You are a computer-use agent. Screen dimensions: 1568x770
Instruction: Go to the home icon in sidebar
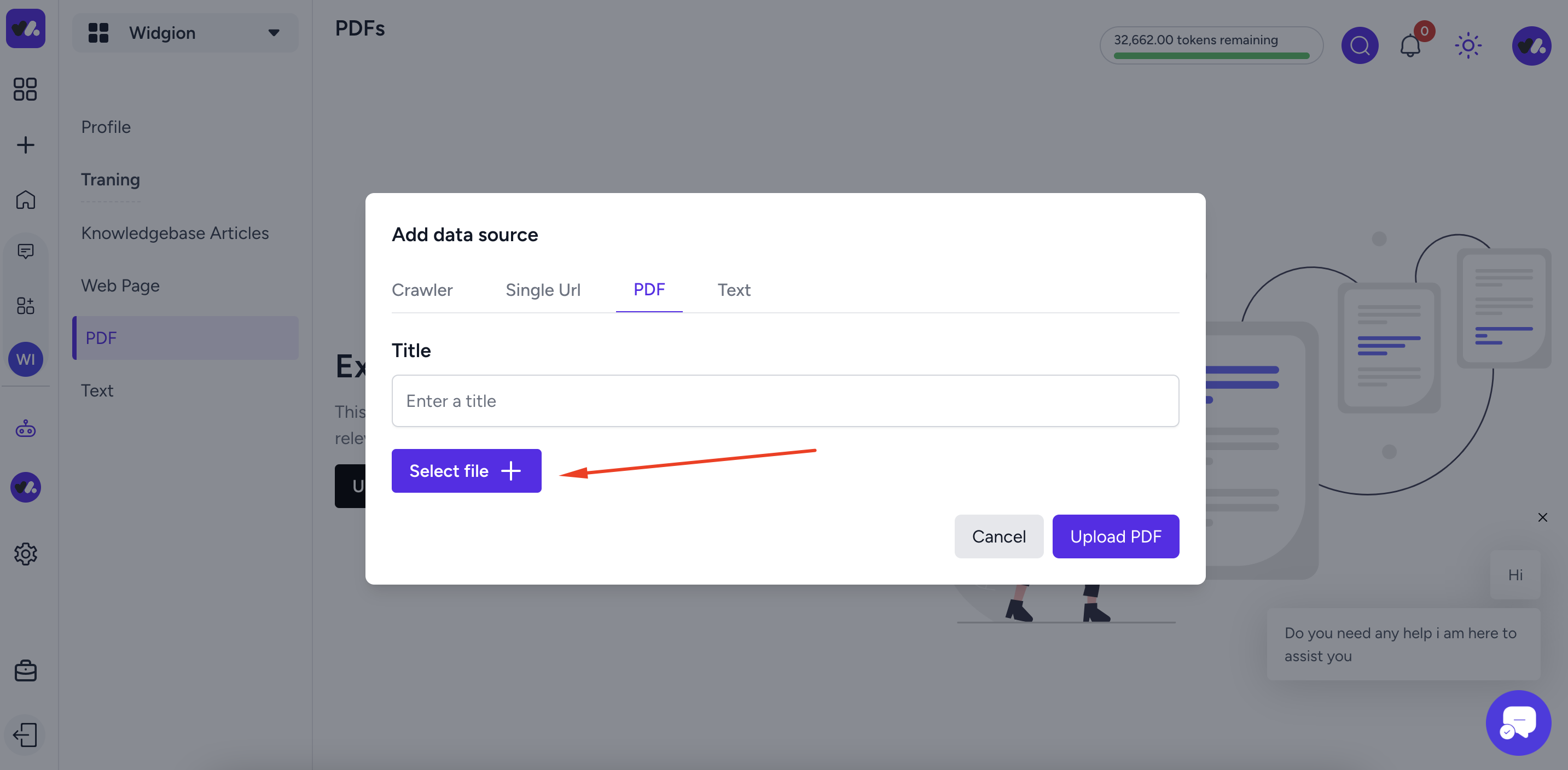(25, 200)
